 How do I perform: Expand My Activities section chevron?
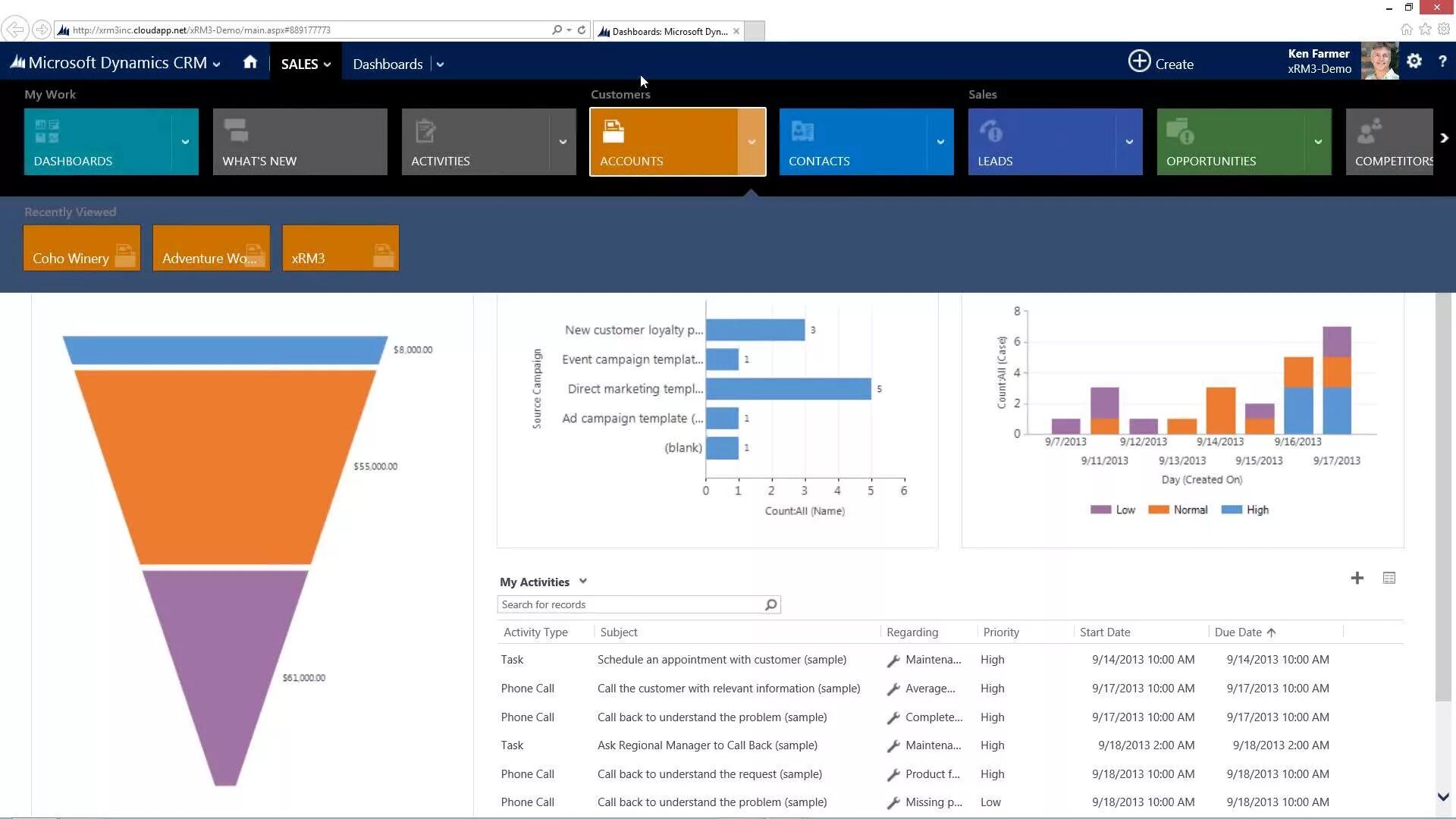[x=583, y=581]
